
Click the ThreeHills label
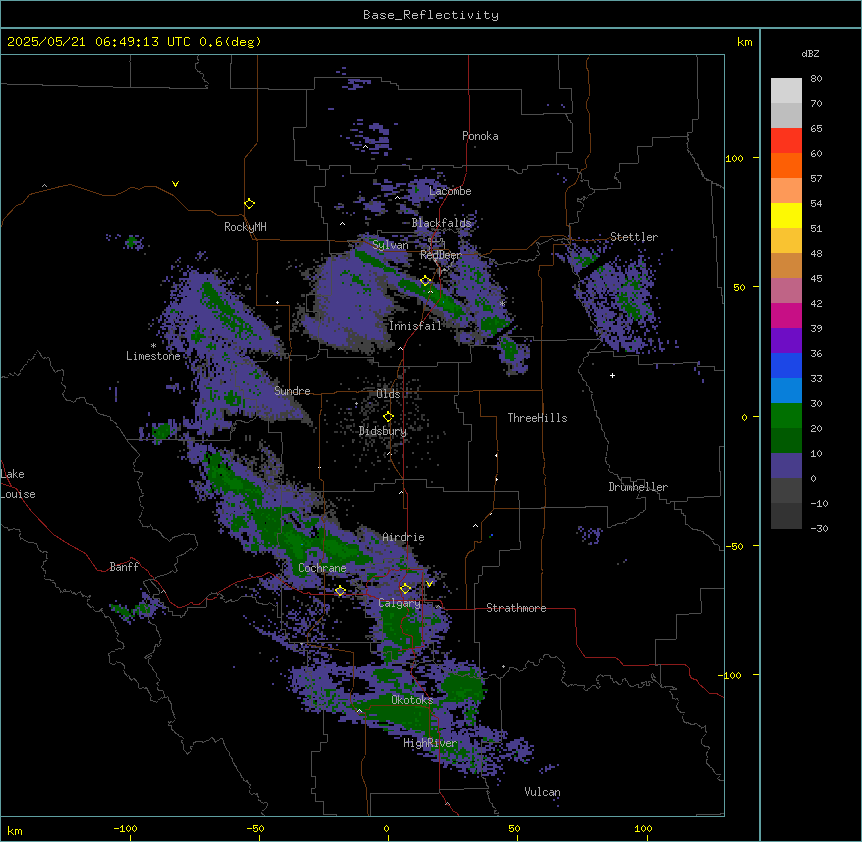tap(537, 418)
